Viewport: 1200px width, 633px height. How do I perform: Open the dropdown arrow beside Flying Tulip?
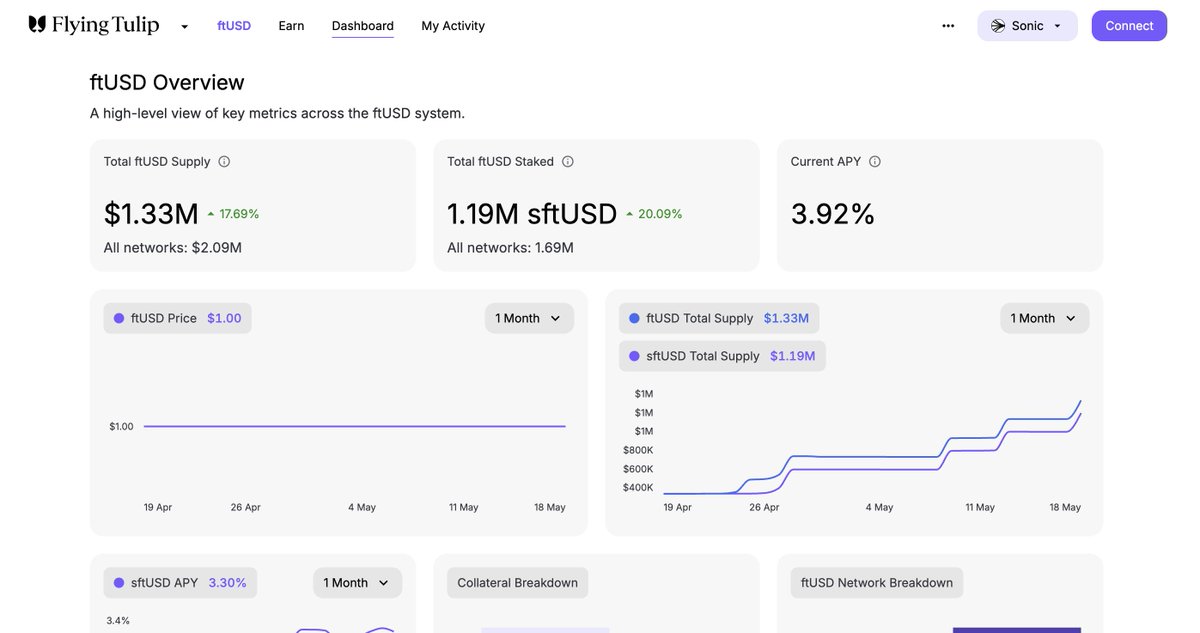184,26
